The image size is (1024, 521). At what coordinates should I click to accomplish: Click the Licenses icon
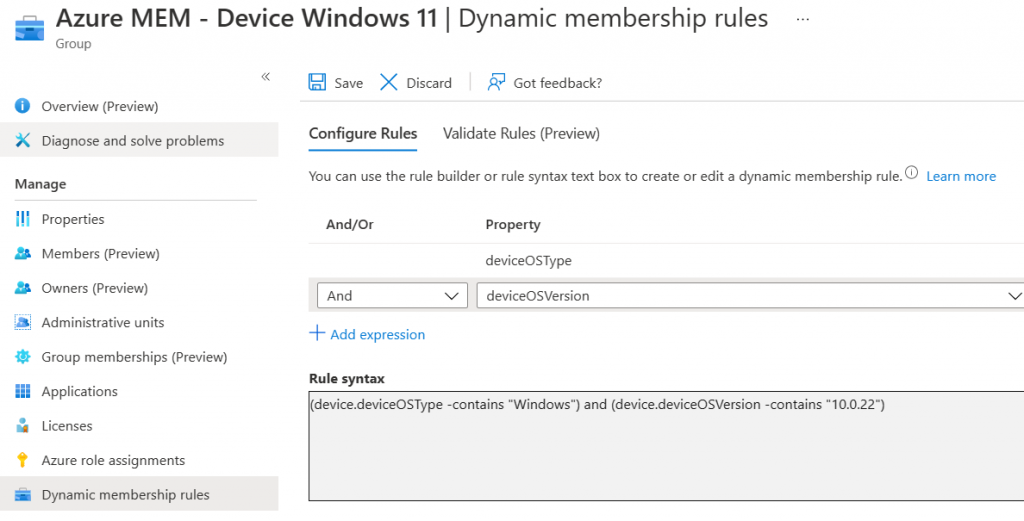point(22,426)
